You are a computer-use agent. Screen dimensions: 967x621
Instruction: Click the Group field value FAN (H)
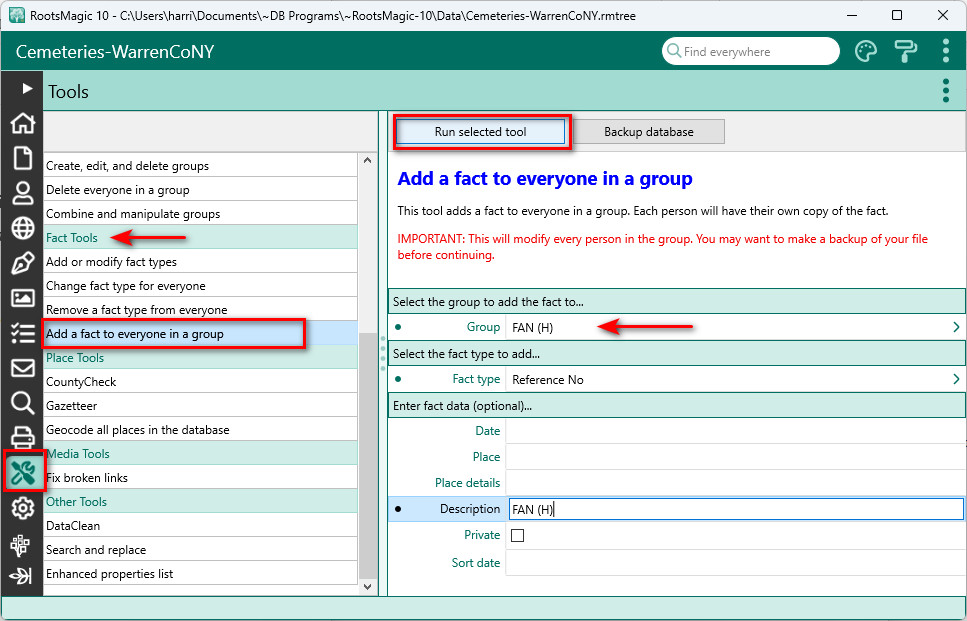coord(533,327)
